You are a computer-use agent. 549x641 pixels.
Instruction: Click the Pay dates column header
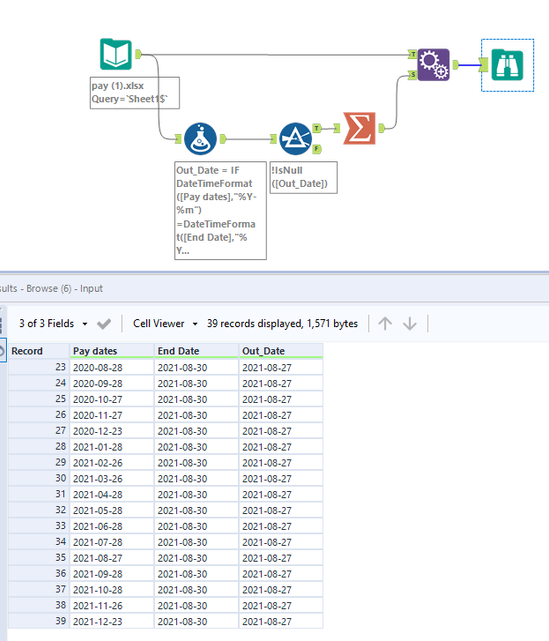(x=112, y=351)
